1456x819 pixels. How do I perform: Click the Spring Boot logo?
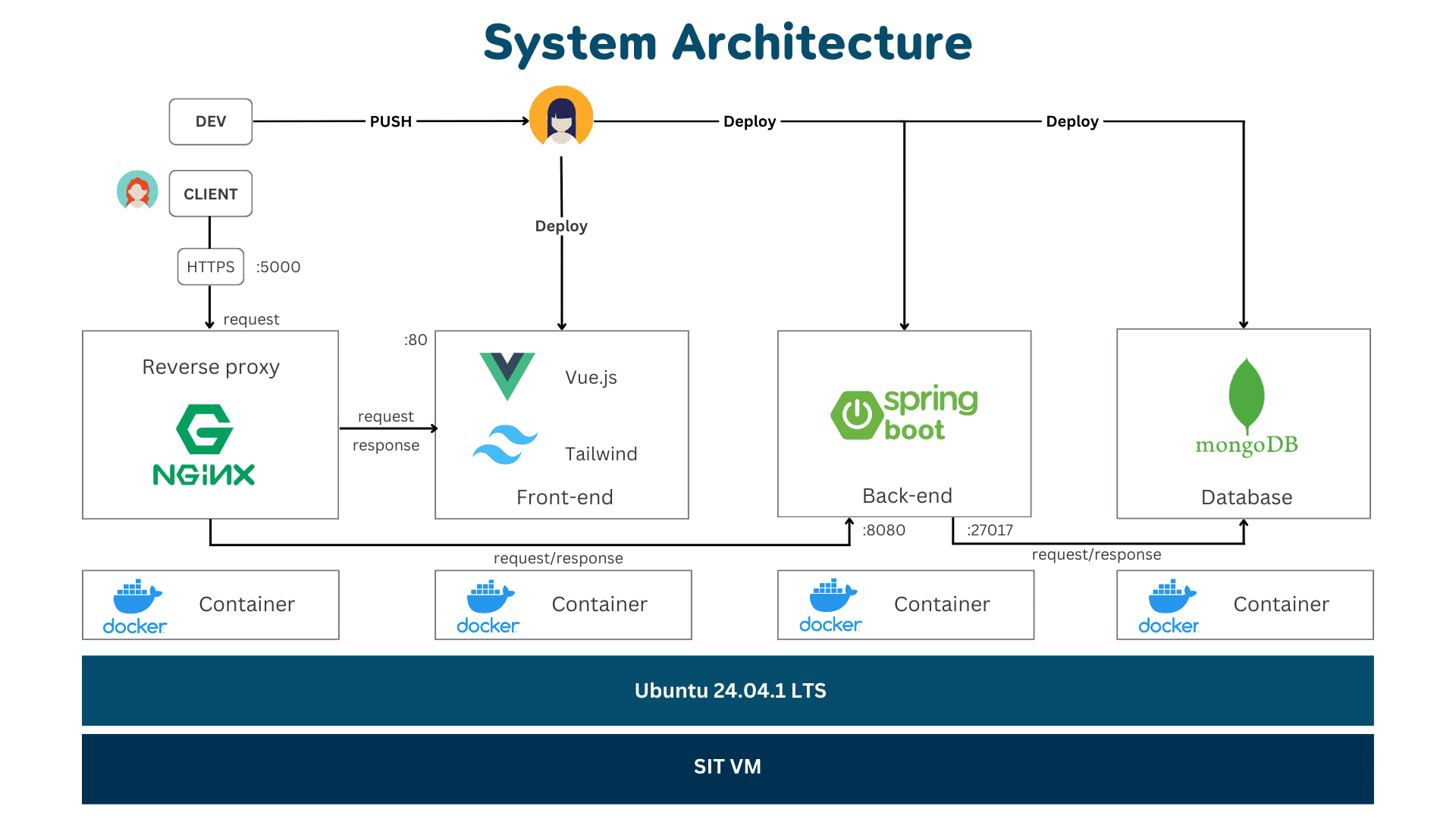(904, 413)
